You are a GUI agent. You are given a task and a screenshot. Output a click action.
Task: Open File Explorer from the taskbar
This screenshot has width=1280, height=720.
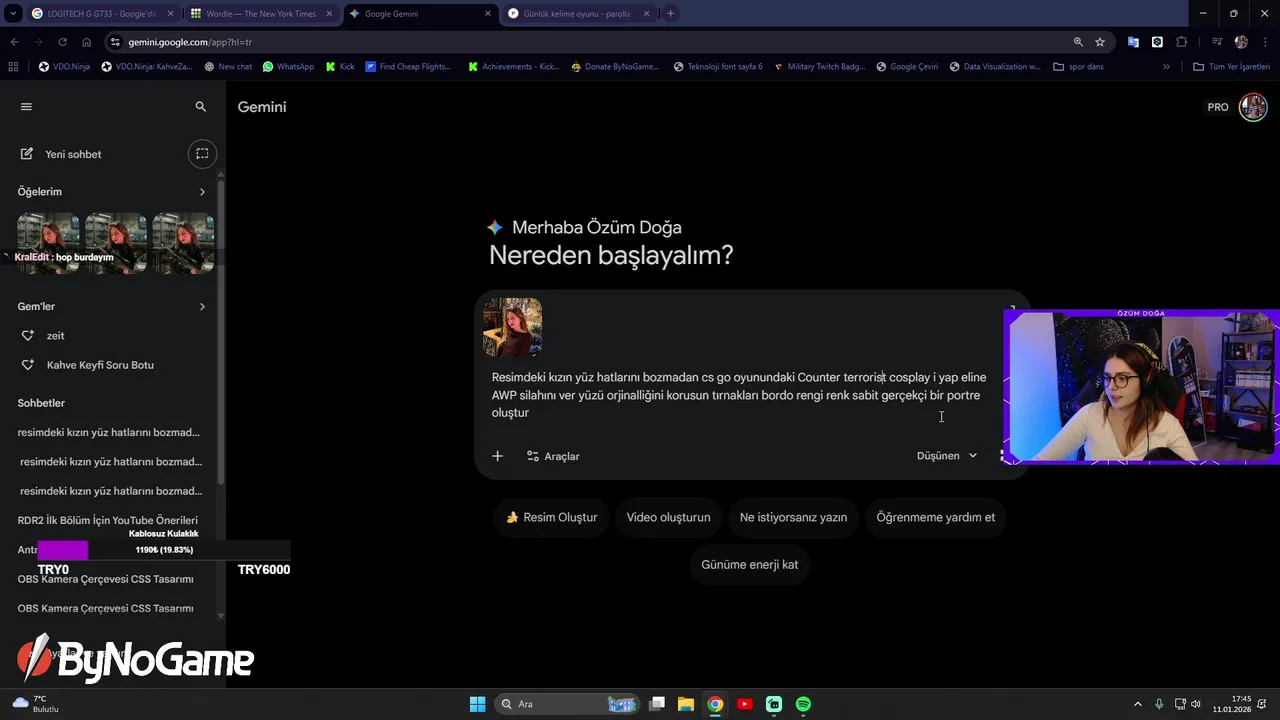tap(686, 704)
